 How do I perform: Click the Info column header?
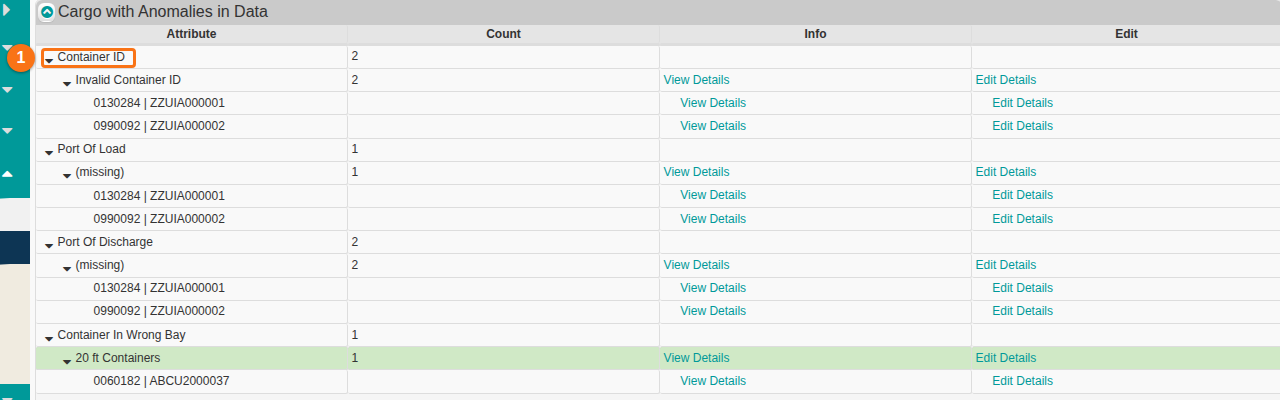[815, 34]
